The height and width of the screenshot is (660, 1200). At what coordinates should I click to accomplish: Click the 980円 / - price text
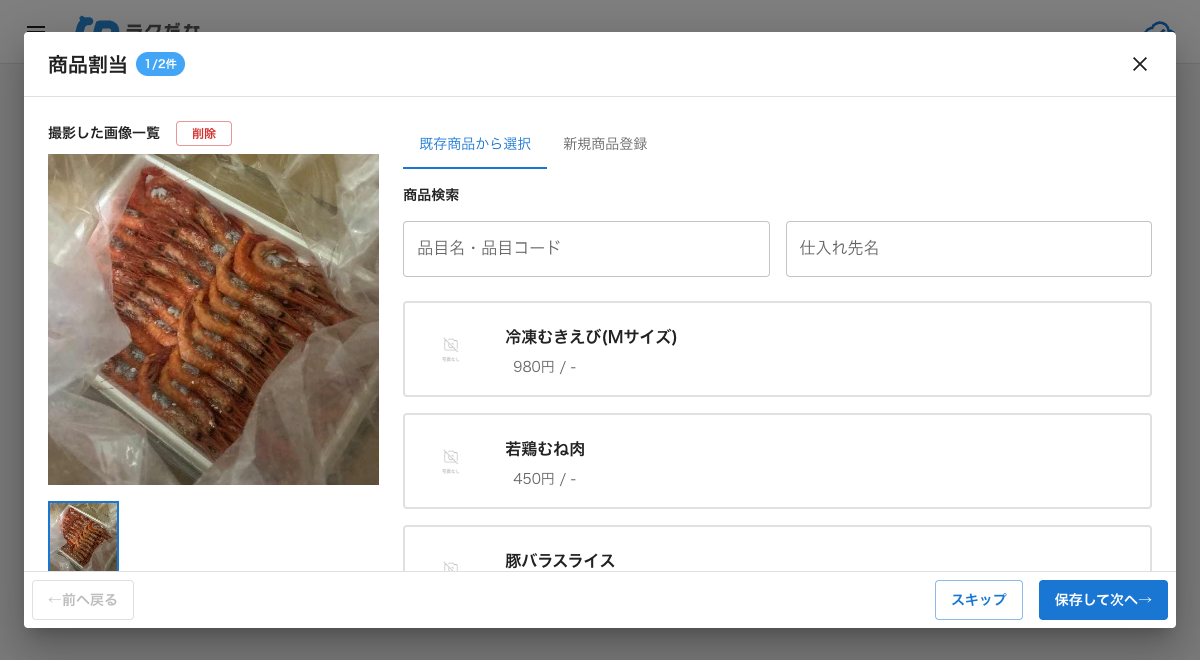[x=544, y=367]
